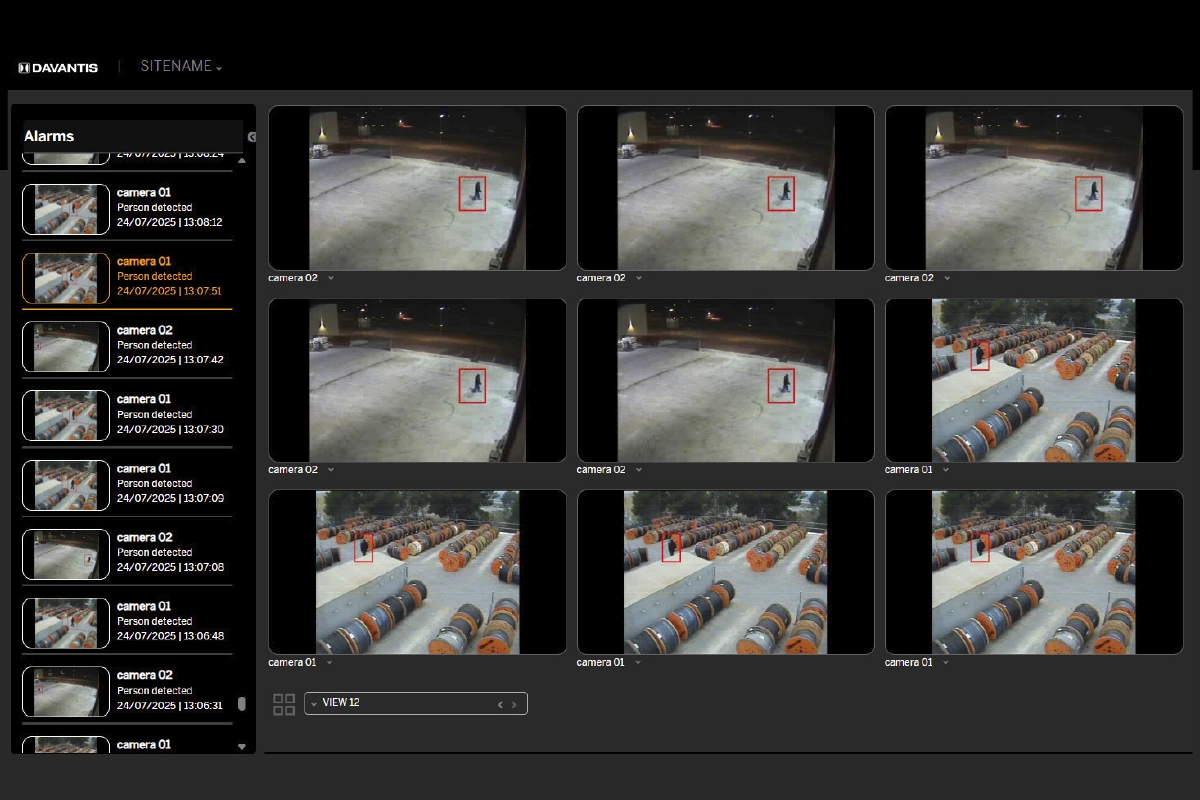The height and width of the screenshot is (800, 1200).
Task: Click the scroll-up arrow in the alarms list
Action: 241,160
